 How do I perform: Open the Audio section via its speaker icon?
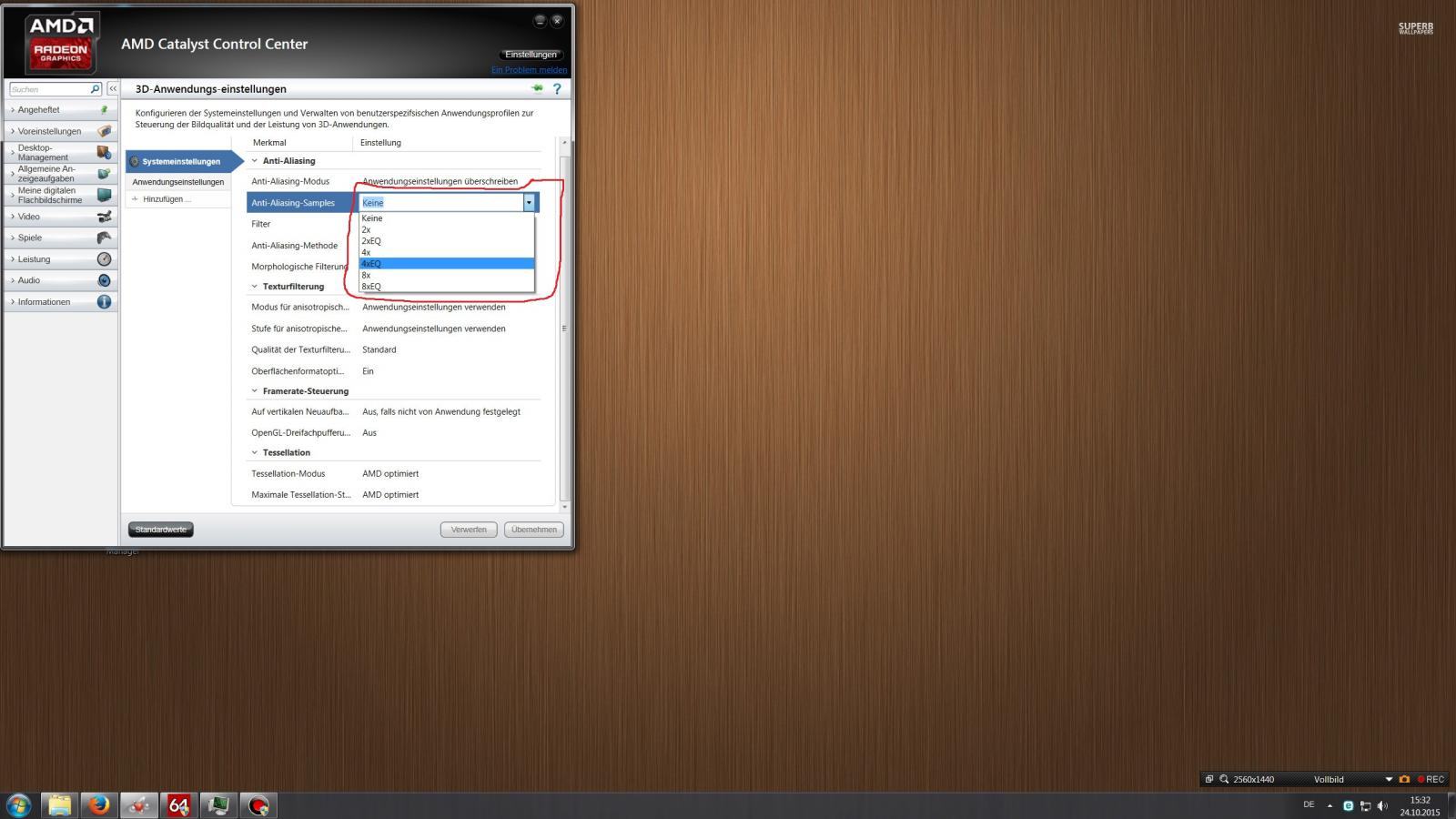tap(104, 280)
